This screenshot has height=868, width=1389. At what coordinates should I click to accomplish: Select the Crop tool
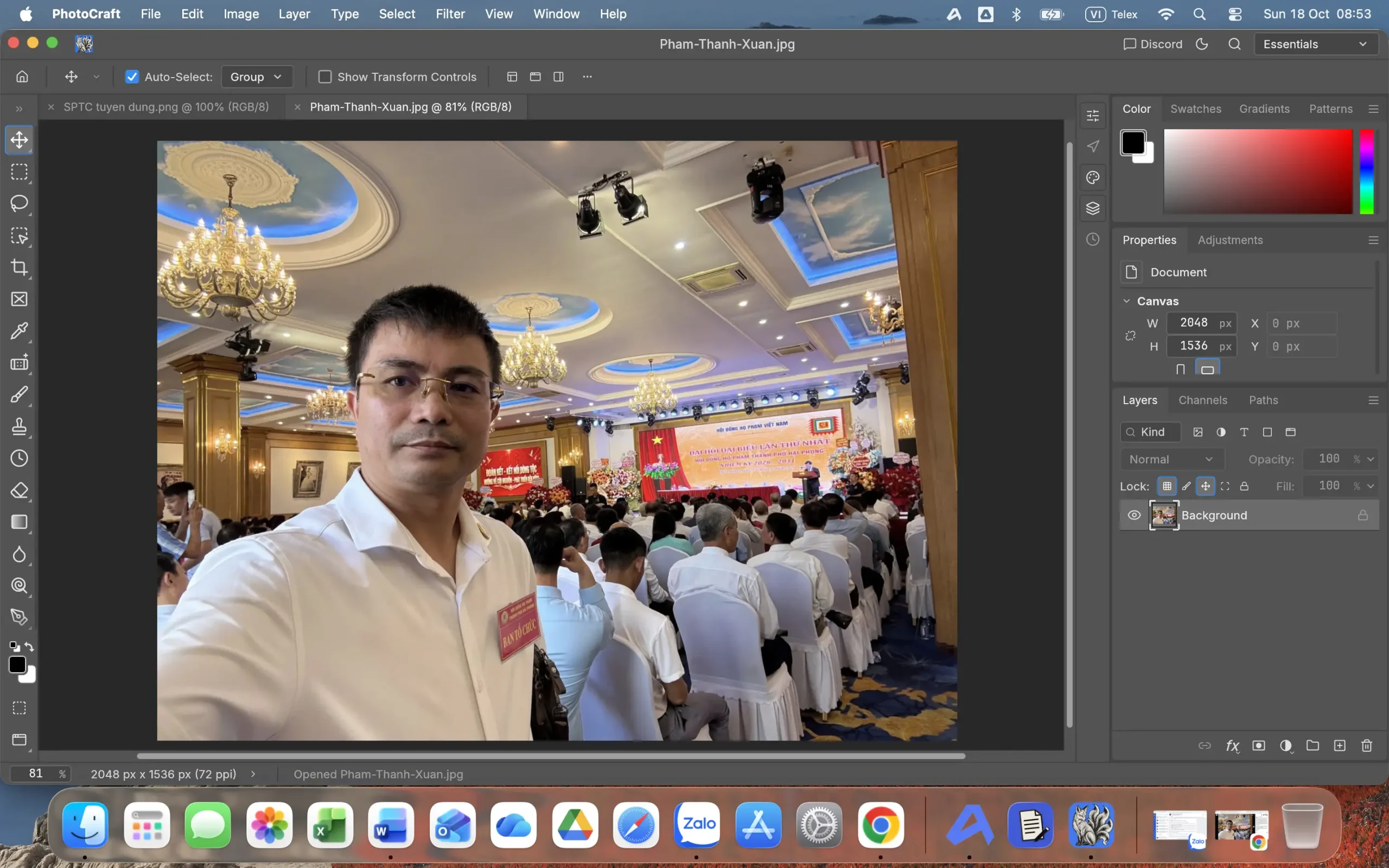click(20, 267)
